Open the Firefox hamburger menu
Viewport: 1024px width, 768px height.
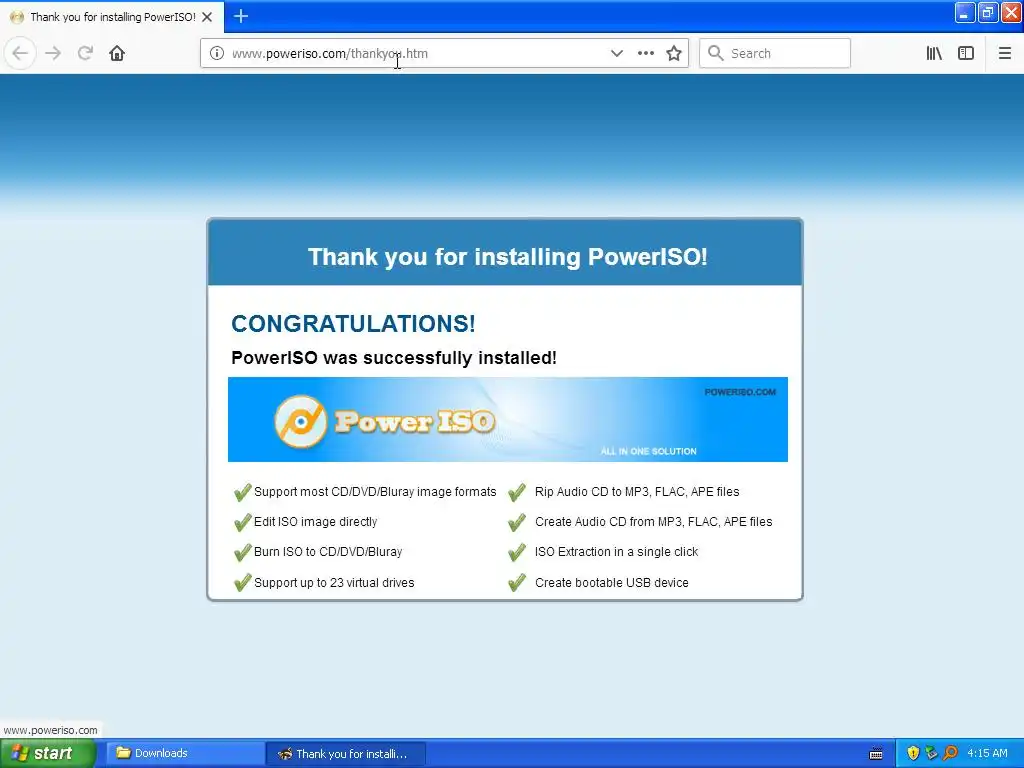[x=1005, y=54]
